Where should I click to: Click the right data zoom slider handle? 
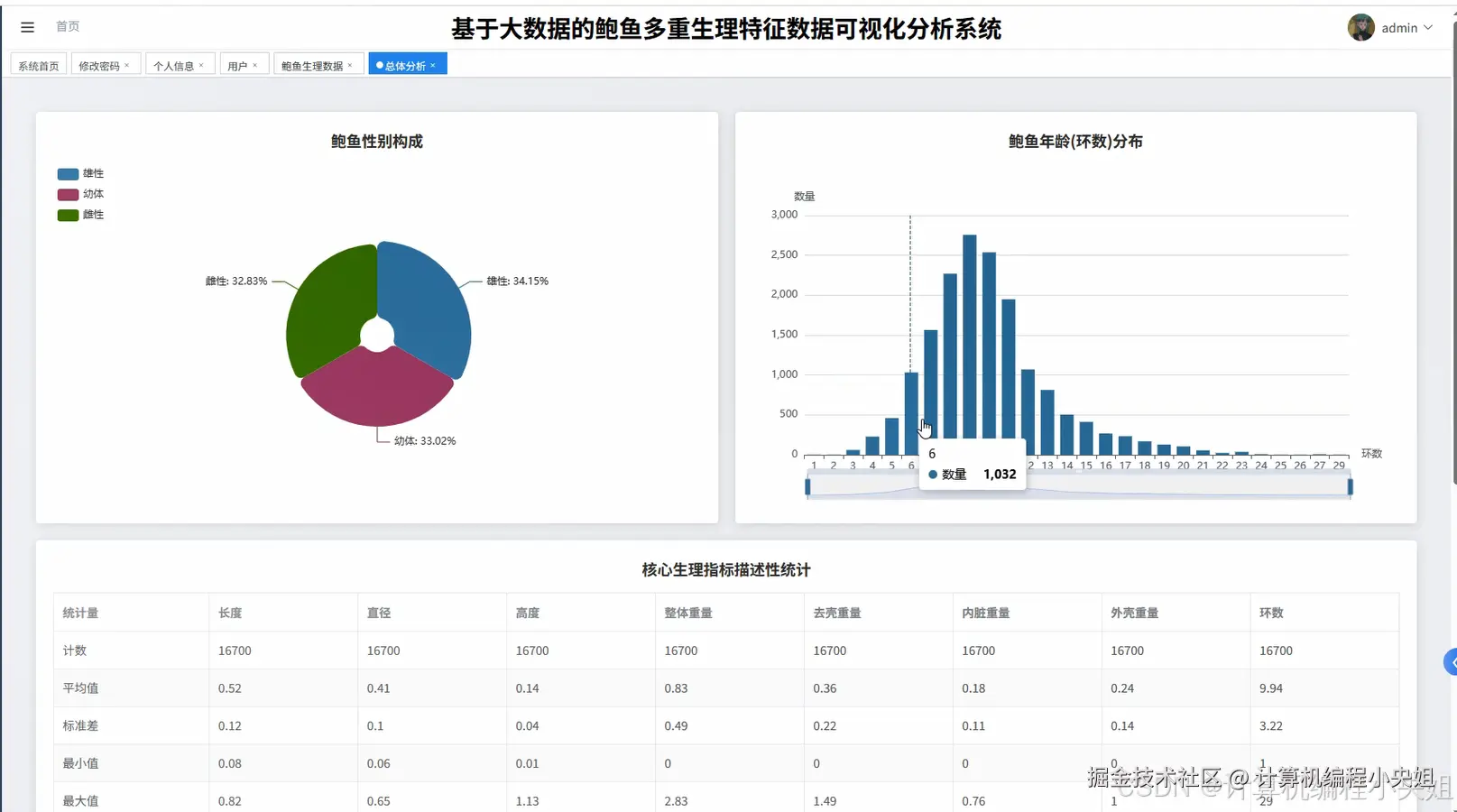(1351, 487)
